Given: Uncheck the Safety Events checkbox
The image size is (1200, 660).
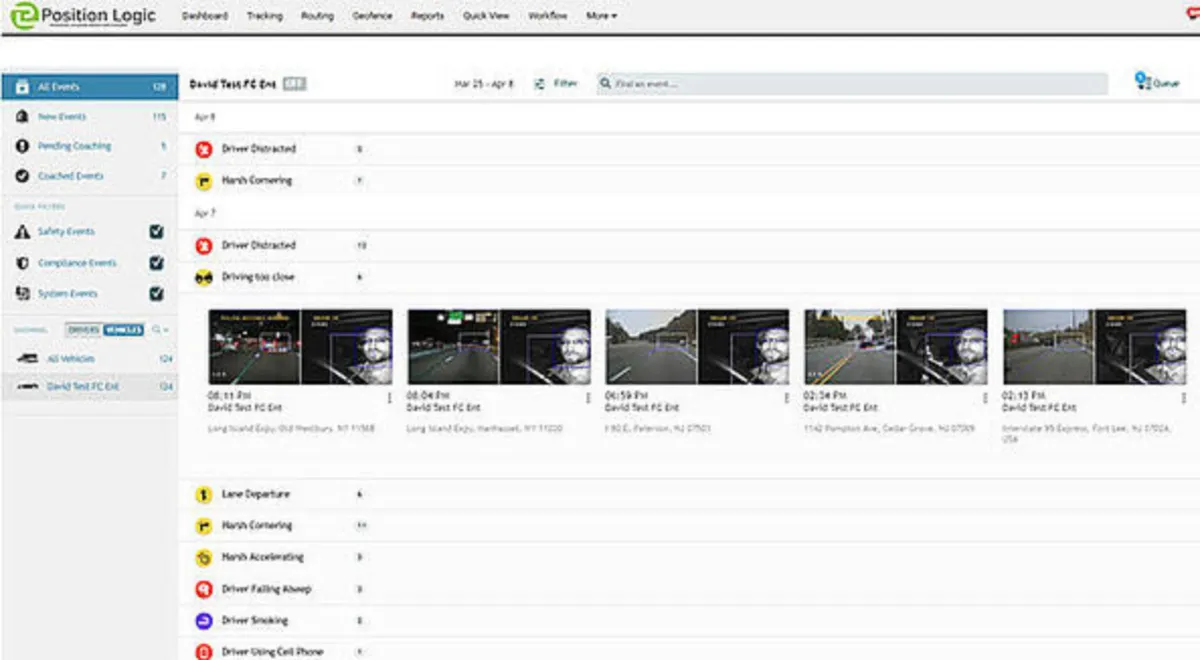Looking at the screenshot, I should coord(156,231).
